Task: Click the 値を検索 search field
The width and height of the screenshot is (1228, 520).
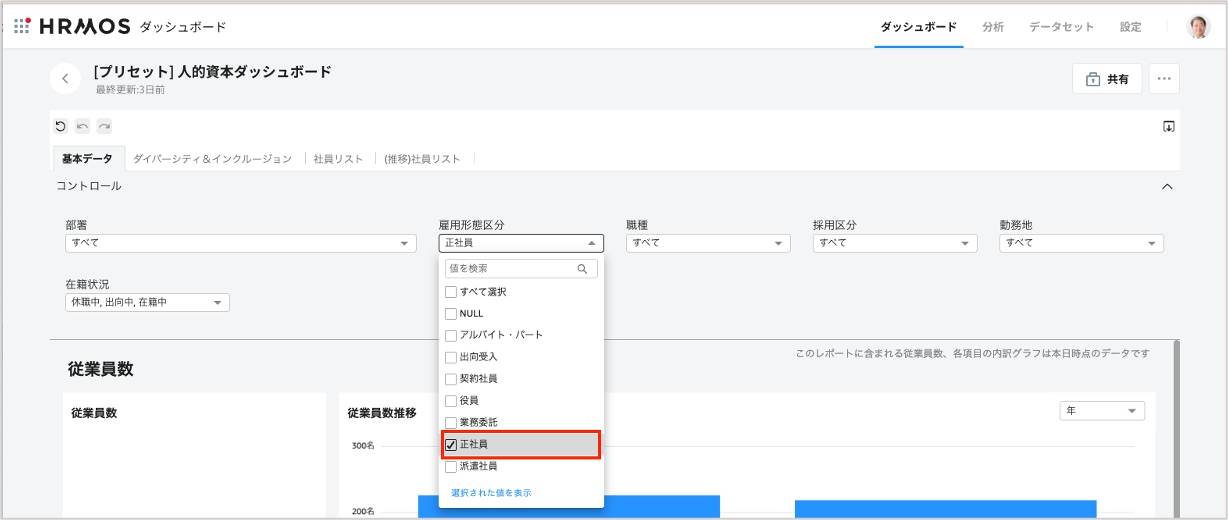Action: (x=512, y=269)
